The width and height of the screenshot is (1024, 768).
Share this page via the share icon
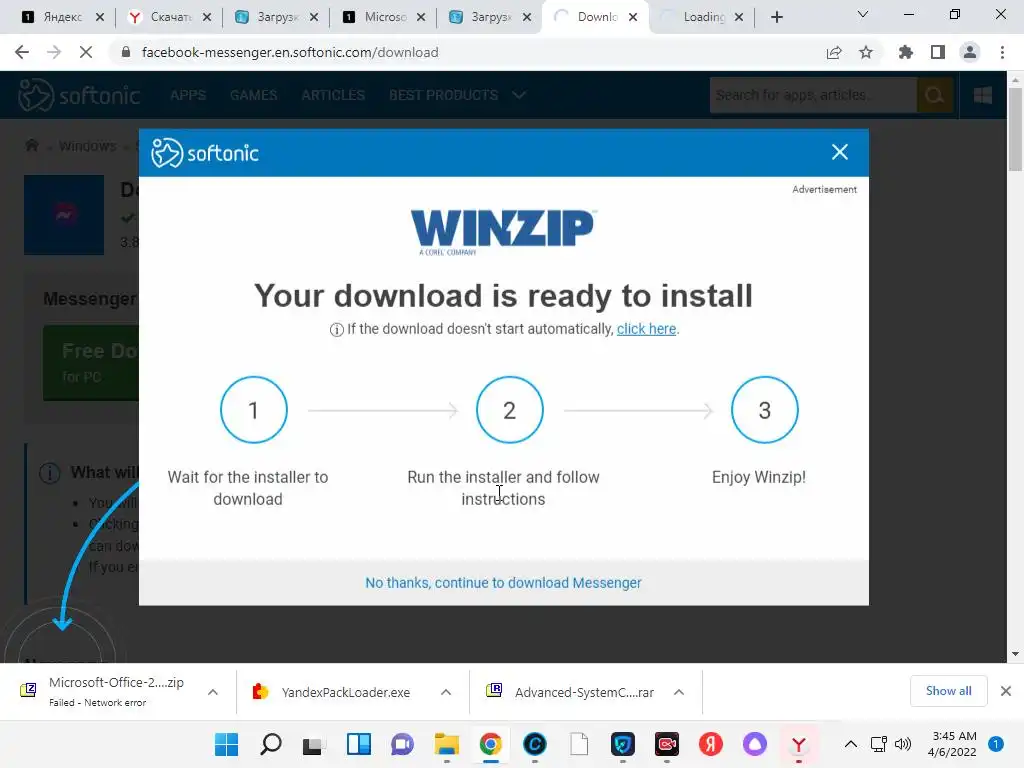834,52
